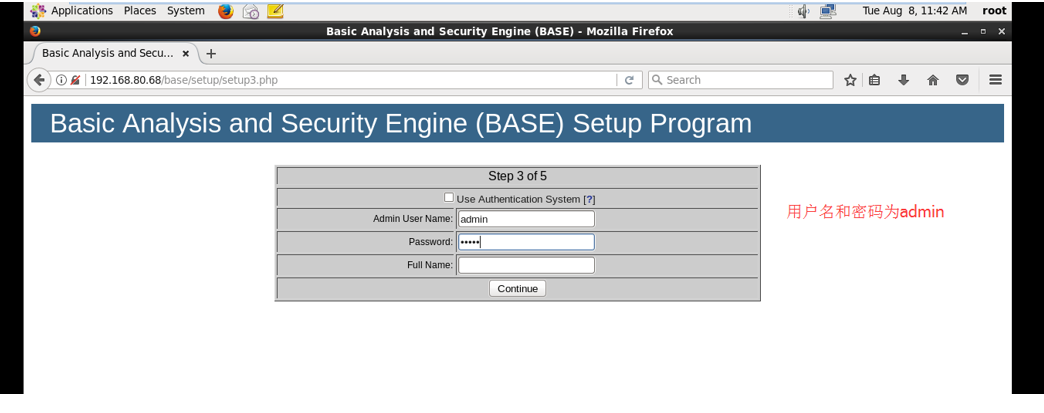Click the Firefox icon in window title bar
Image resolution: width=1044 pixels, height=413 pixels.
tap(35, 31)
